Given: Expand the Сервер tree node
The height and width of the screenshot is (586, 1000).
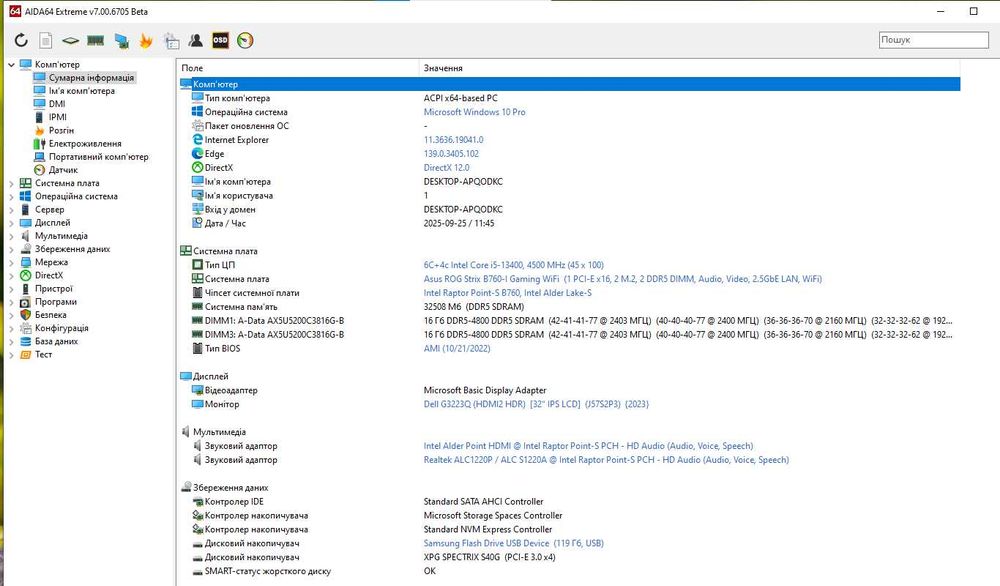Looking at the screenshot, I should click(11, 210).
